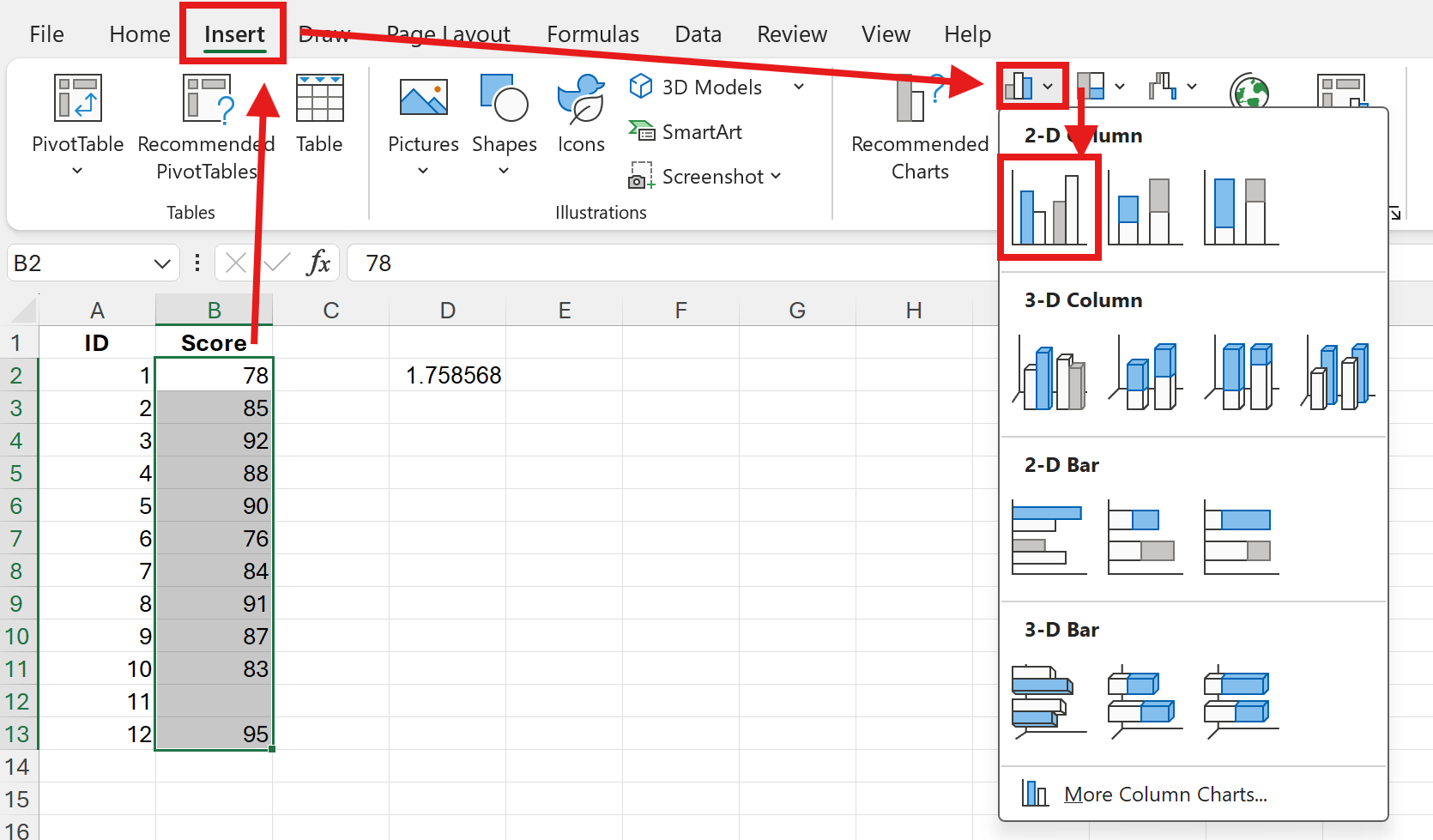Expand the 3D Models dropdown arrow
Screen dimensions: 1433x840
(x=799, y=87)
